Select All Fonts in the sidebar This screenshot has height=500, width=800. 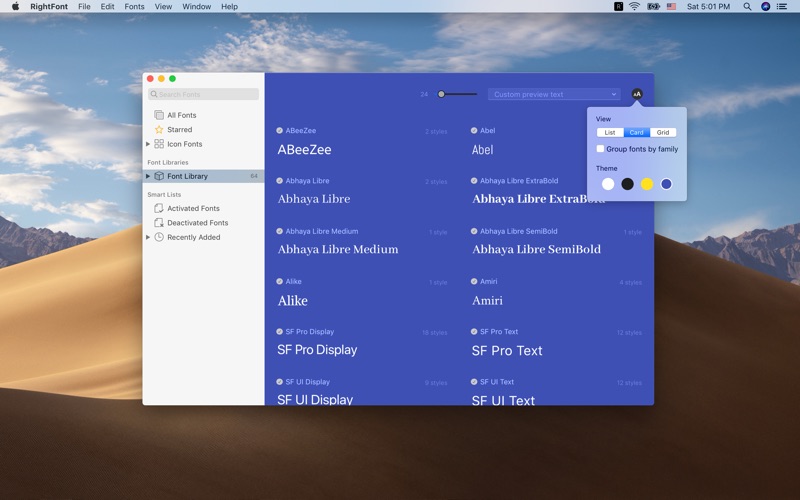coord(181,115)
